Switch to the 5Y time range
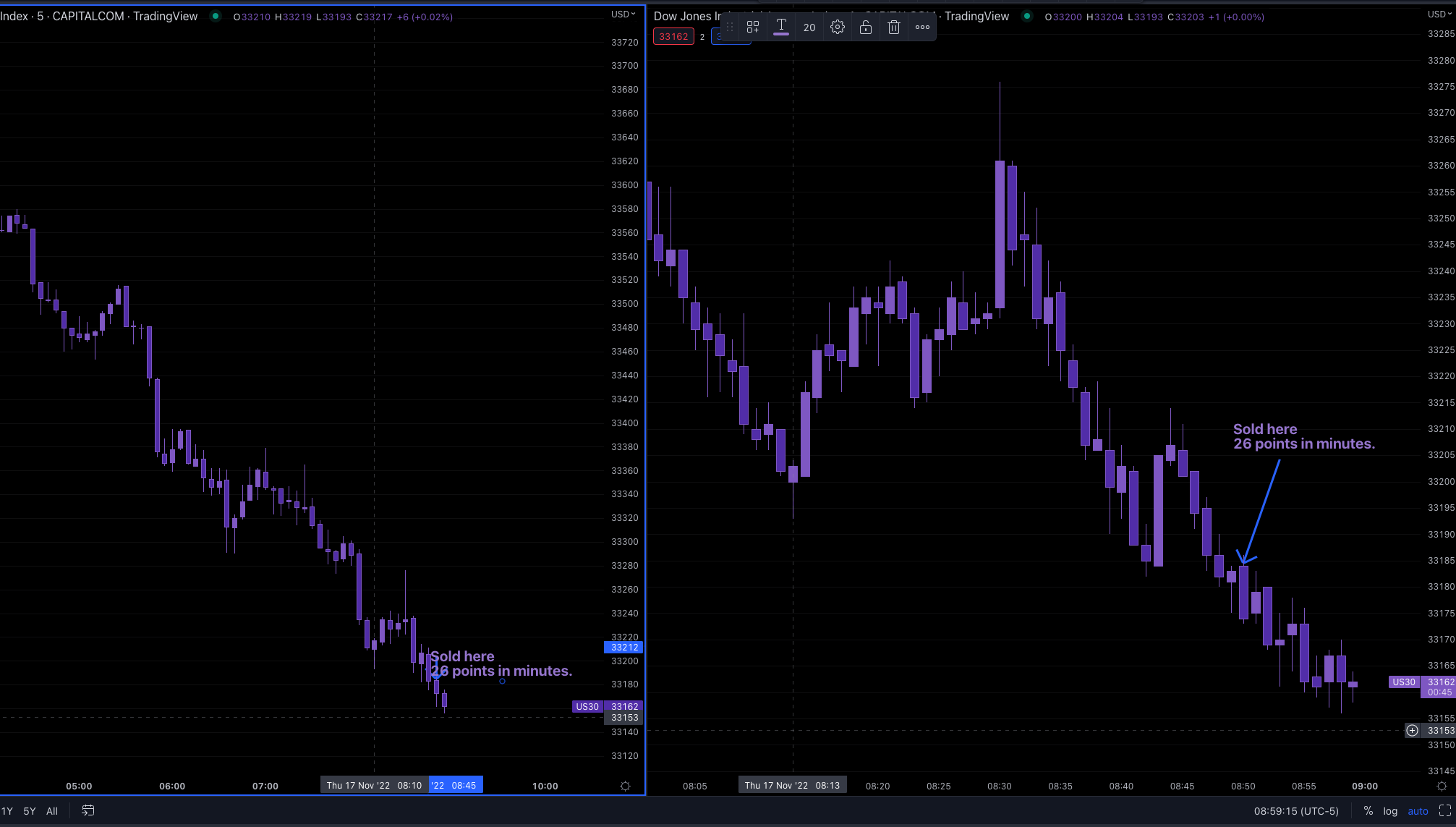Viewport: 1456px width, 827px height. 29,811
